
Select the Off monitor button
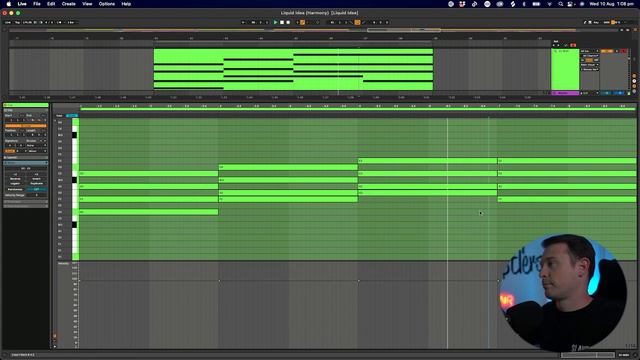click(x=596, y=60)
